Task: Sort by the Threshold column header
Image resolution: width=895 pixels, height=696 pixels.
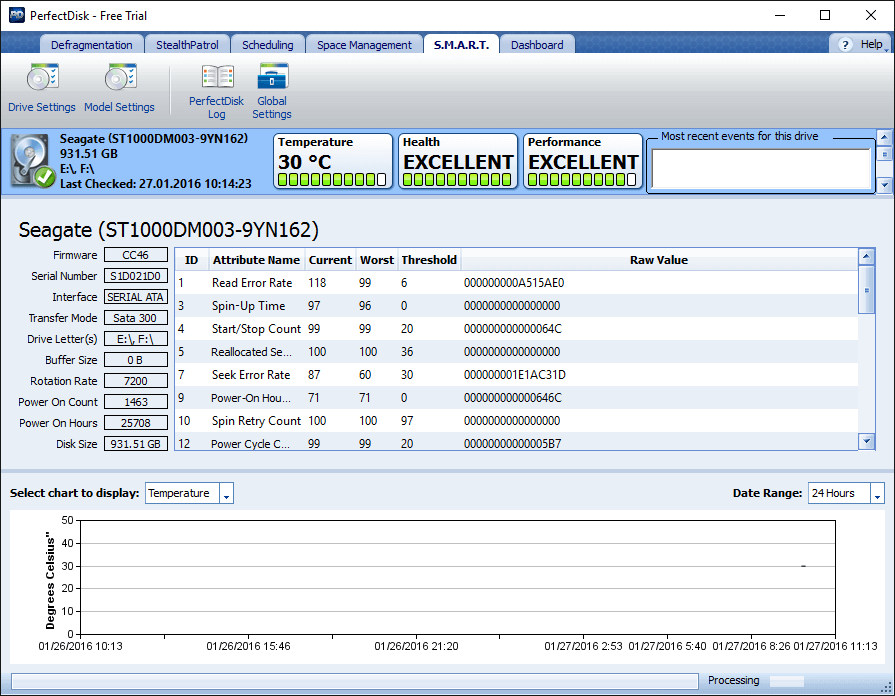Action: [429, 260]
